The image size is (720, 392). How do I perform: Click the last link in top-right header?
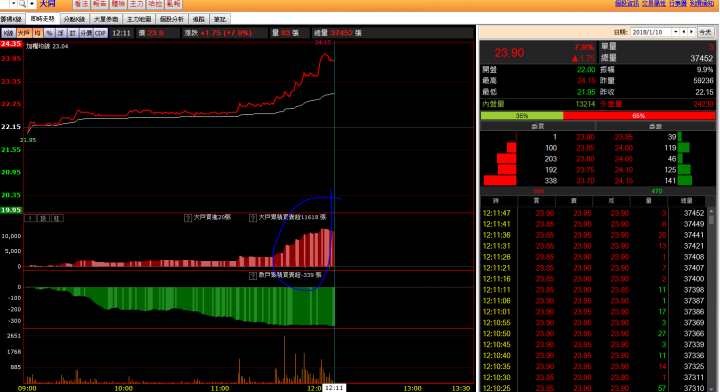pyautogui.click(x=702, y=3)
